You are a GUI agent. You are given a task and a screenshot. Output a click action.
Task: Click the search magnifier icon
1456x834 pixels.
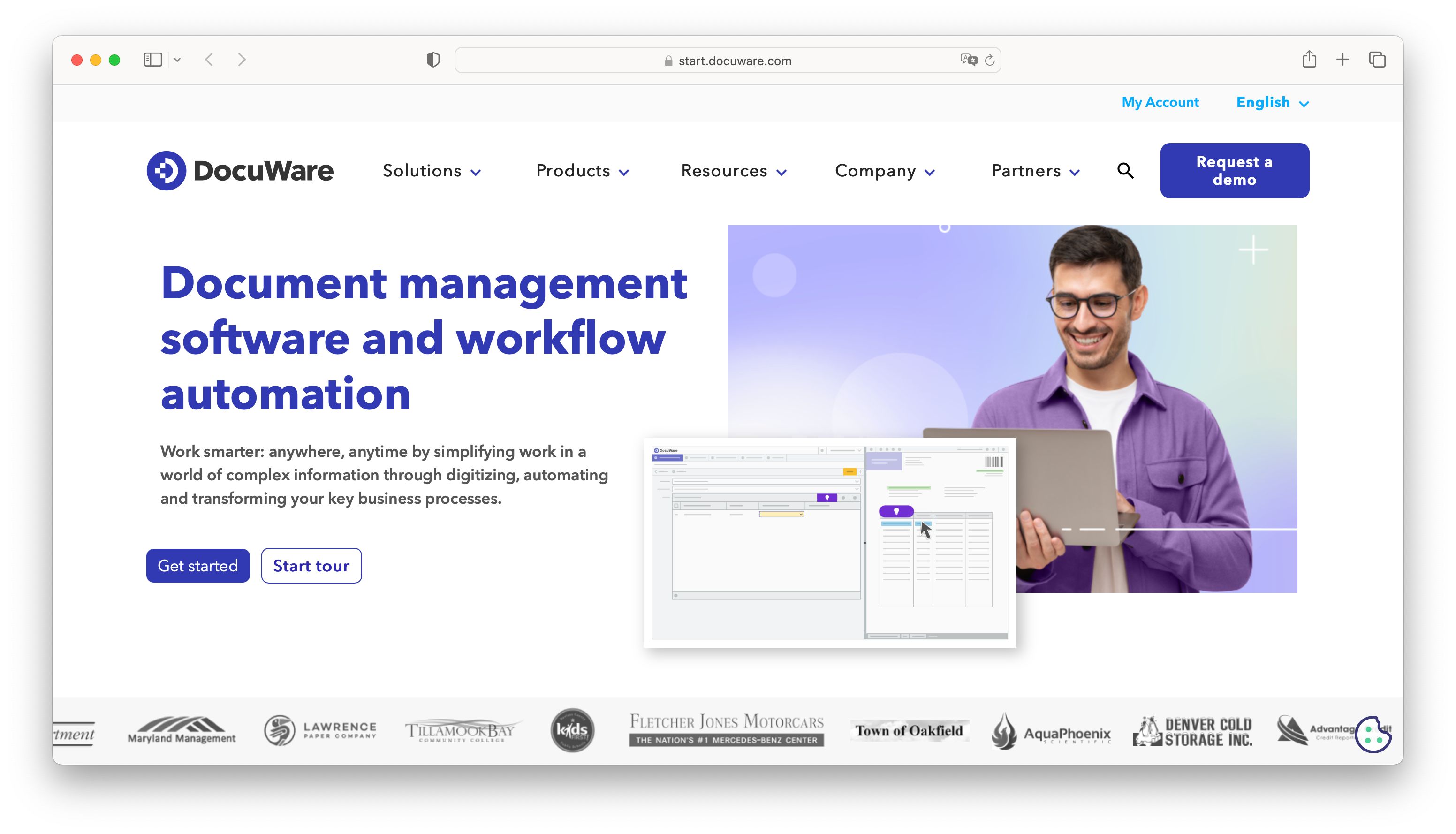(1125, 171)
